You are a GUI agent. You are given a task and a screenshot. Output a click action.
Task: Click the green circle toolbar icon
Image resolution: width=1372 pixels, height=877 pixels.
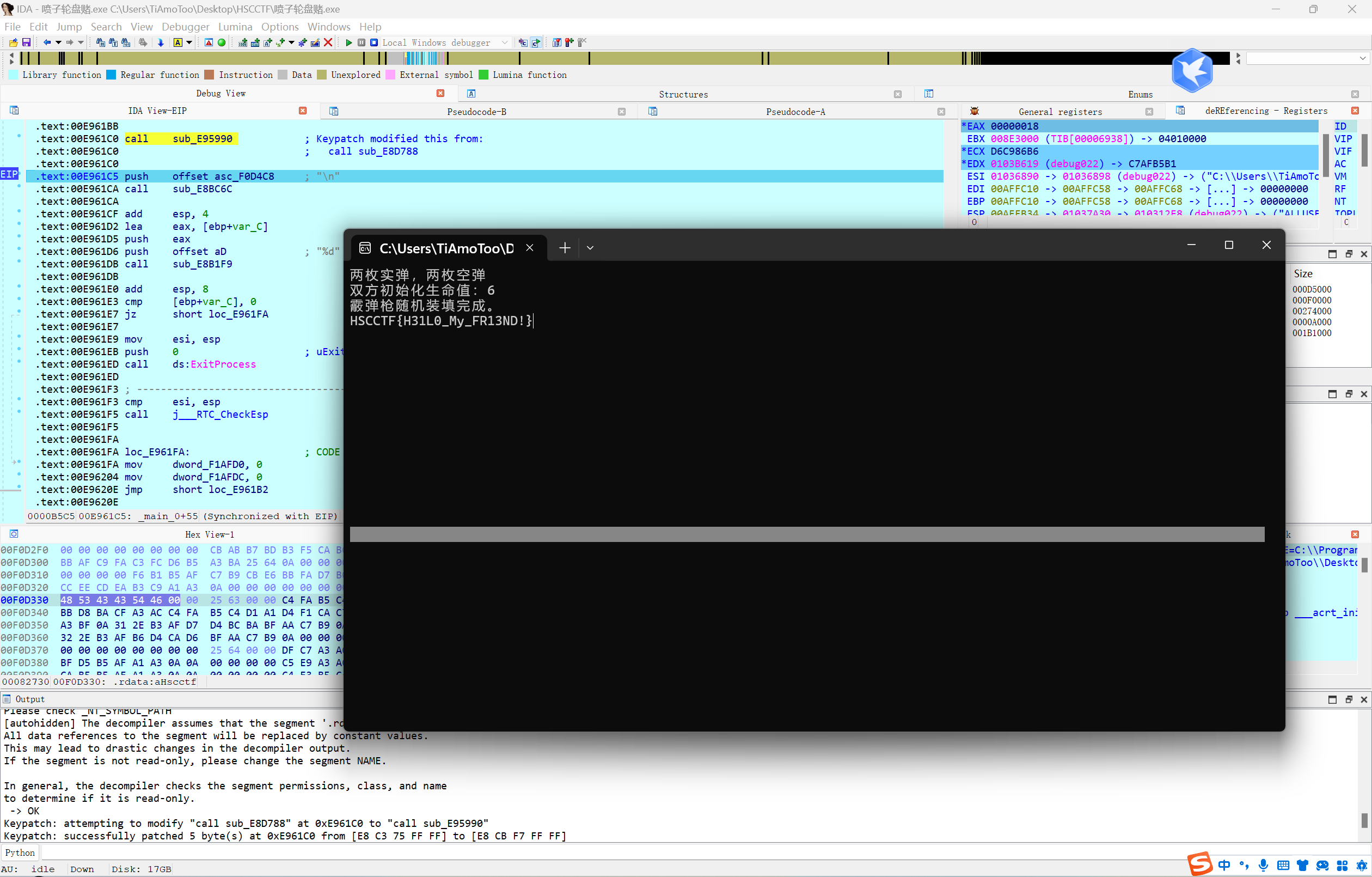pyautogui.click(x=222, y=43)
